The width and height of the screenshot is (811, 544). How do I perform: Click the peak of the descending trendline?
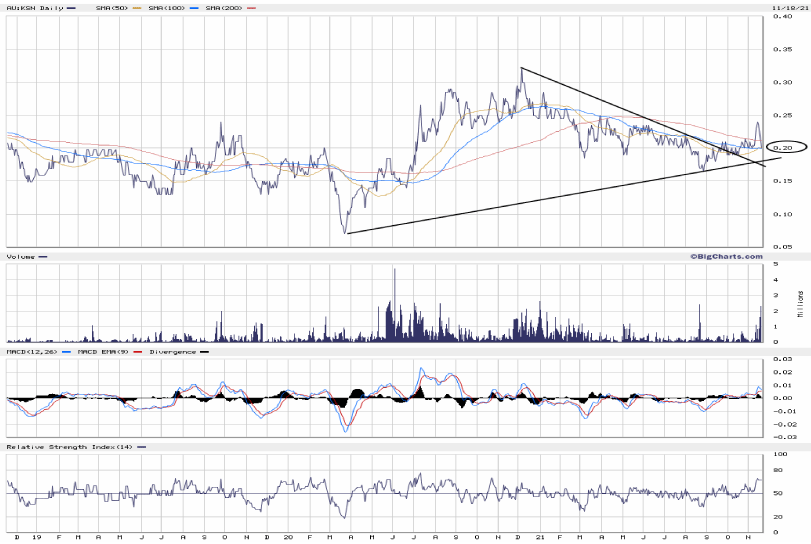click(520, 68)
